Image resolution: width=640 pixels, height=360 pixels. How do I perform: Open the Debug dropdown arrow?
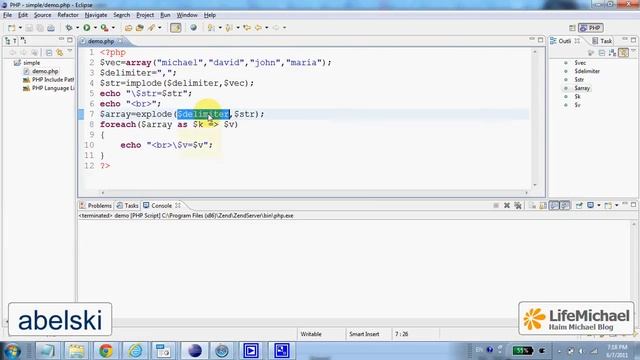(x=77, y=28)
